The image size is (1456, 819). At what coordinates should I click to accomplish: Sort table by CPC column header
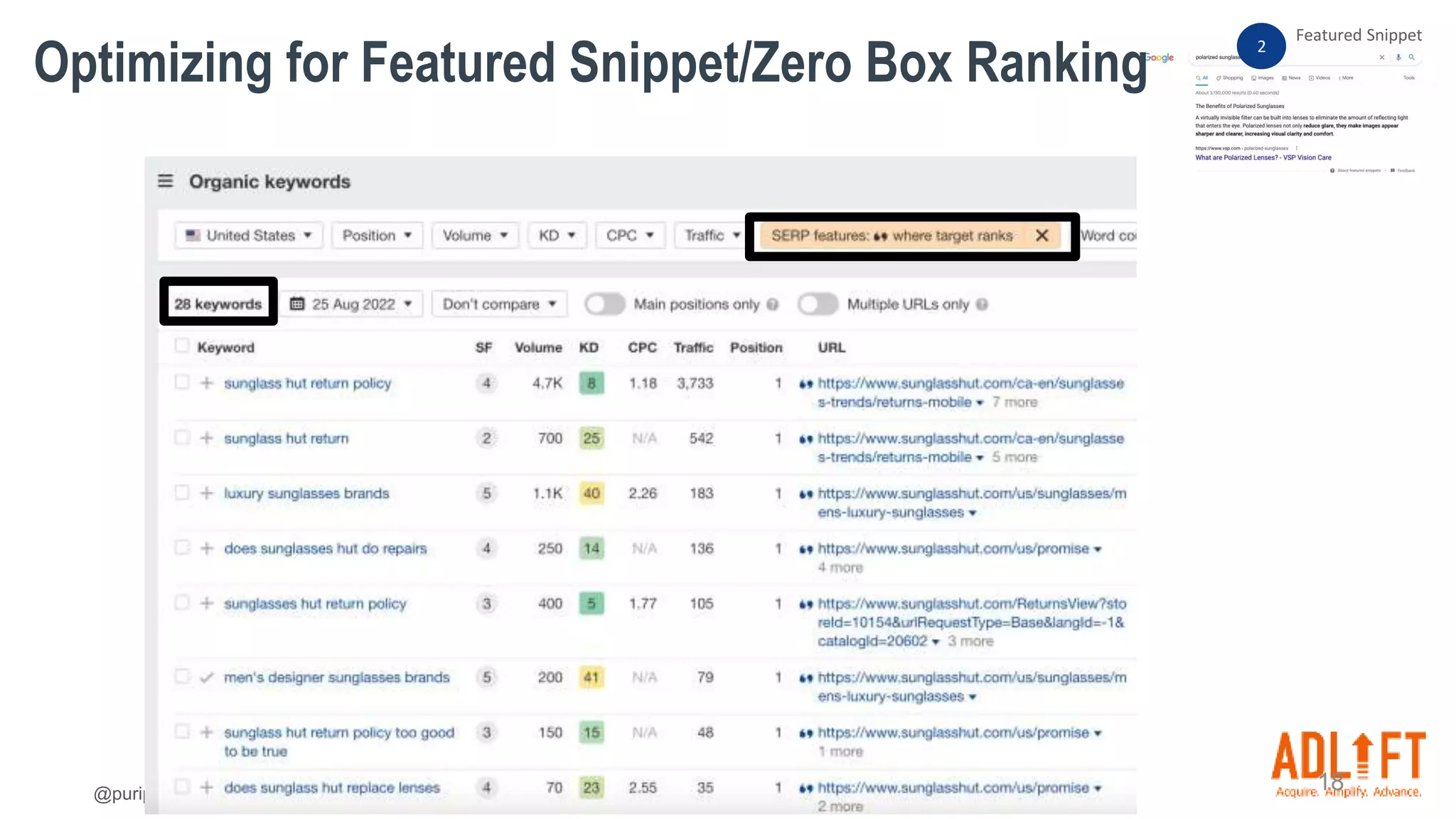pos(642,348)
